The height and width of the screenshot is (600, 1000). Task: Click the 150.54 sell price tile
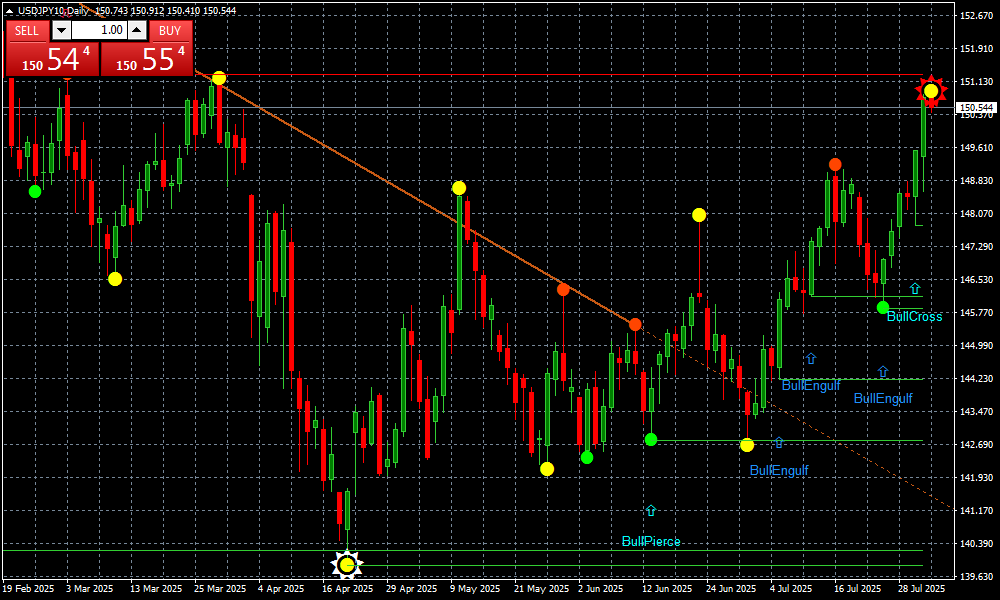point(52,59)
